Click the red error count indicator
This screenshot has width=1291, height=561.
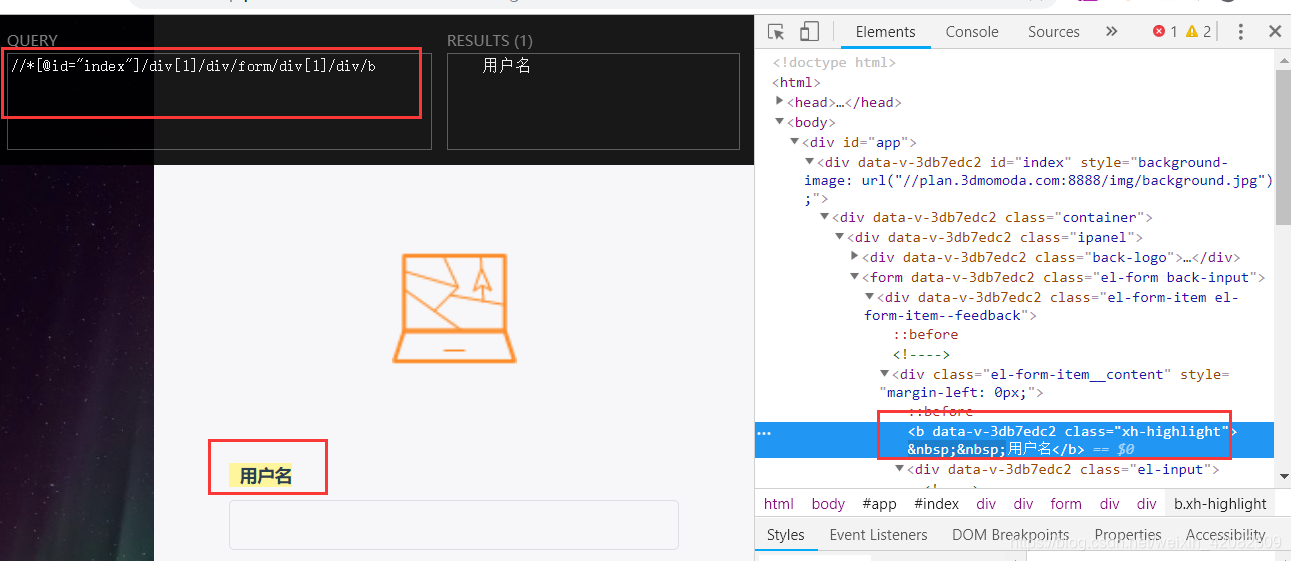[1165, 32]
